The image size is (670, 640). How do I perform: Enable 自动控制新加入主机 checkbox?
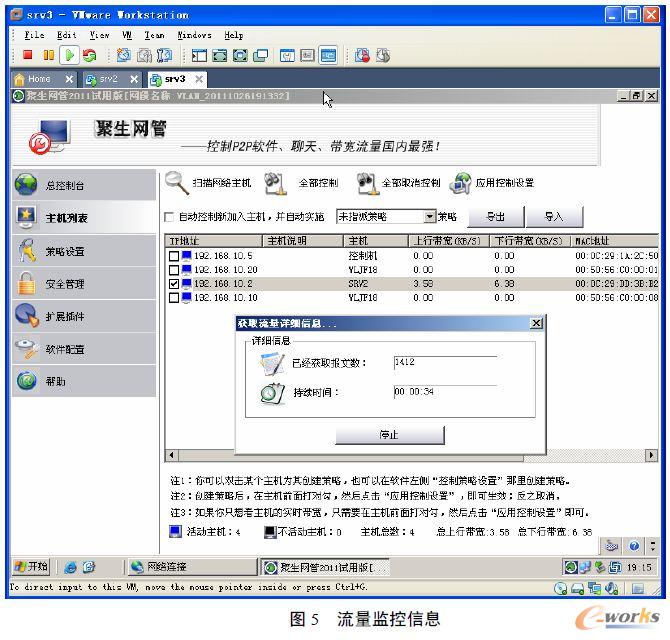(169, 217)
